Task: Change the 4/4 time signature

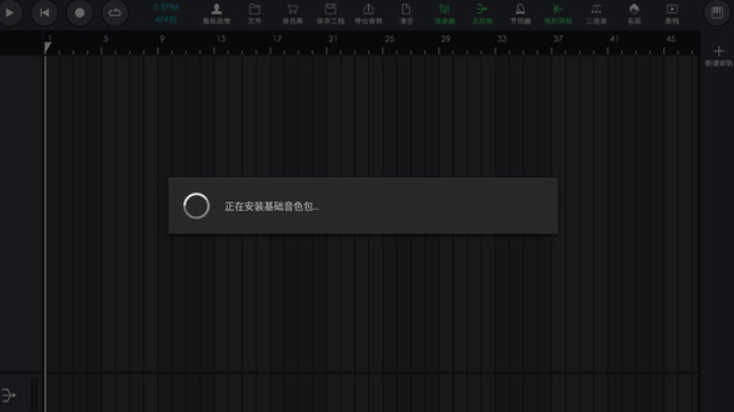Action: (166, 20)
